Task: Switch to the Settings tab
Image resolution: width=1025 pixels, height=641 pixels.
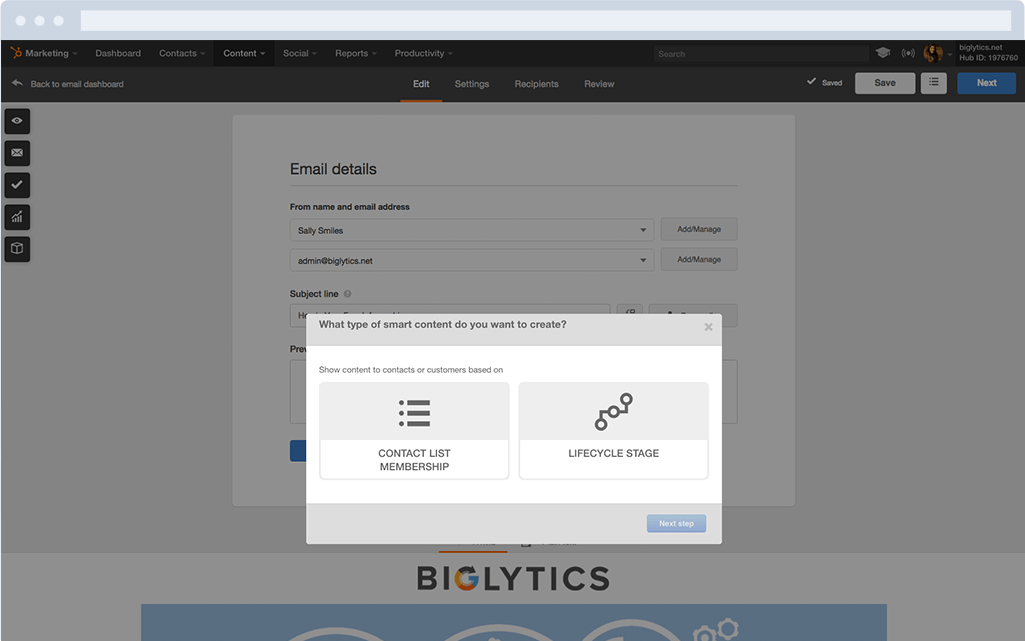Action: click(471, 84)
